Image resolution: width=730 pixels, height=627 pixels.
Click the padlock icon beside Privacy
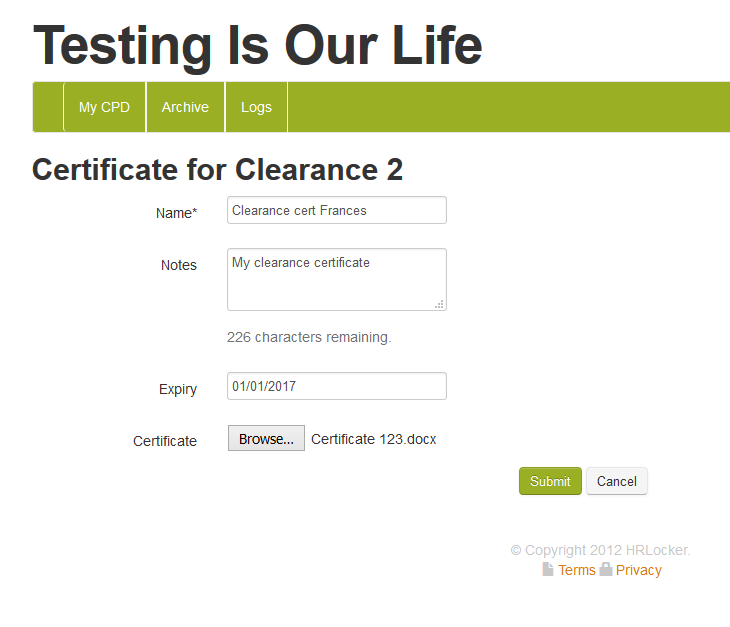pos(606,570)
